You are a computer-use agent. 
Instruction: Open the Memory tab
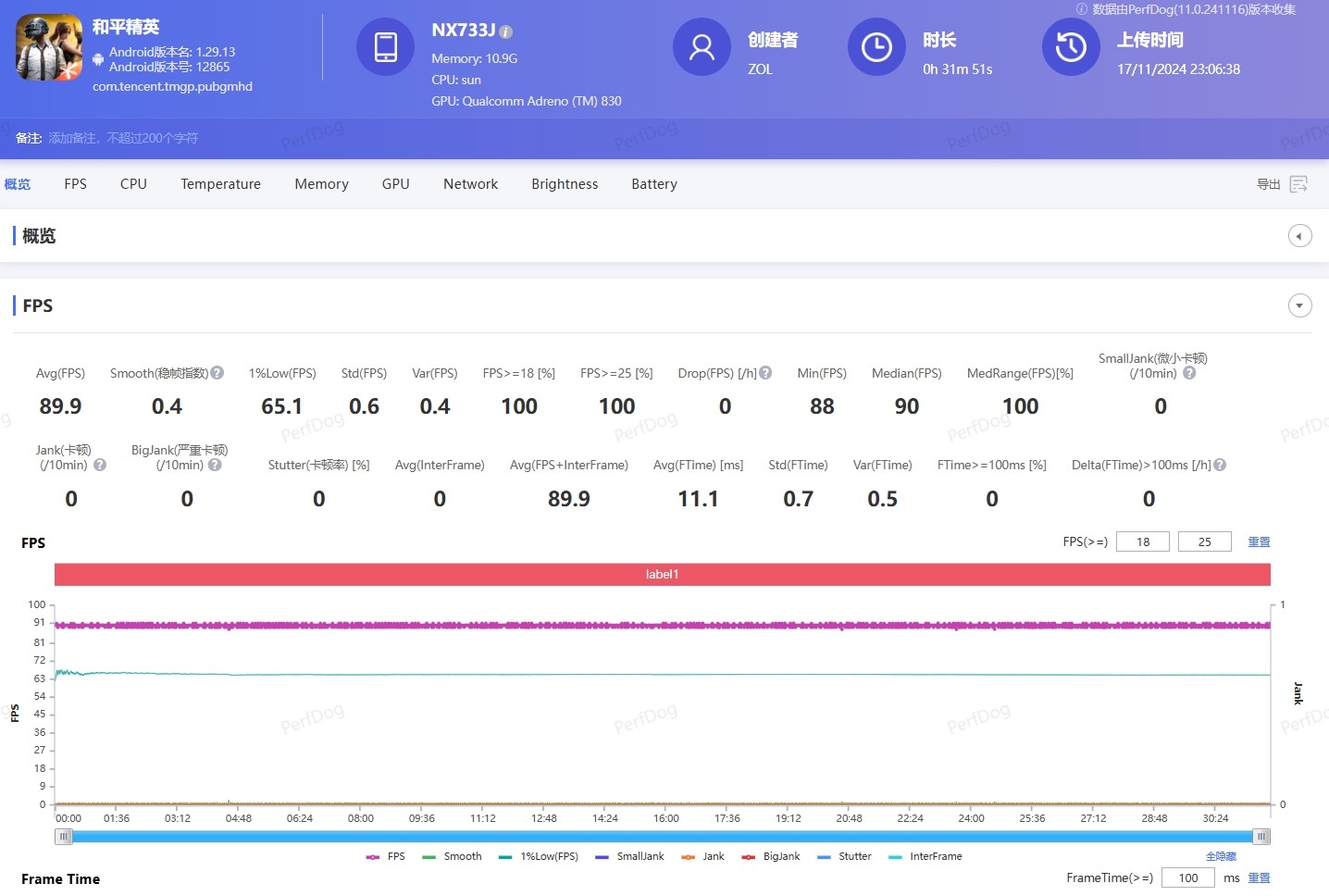click(321, 184)
